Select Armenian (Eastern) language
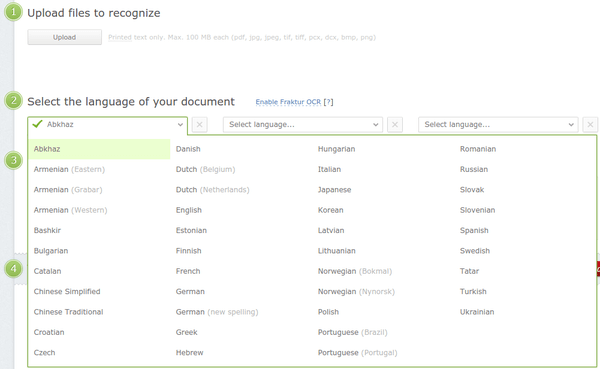 (x=69, y=169)
